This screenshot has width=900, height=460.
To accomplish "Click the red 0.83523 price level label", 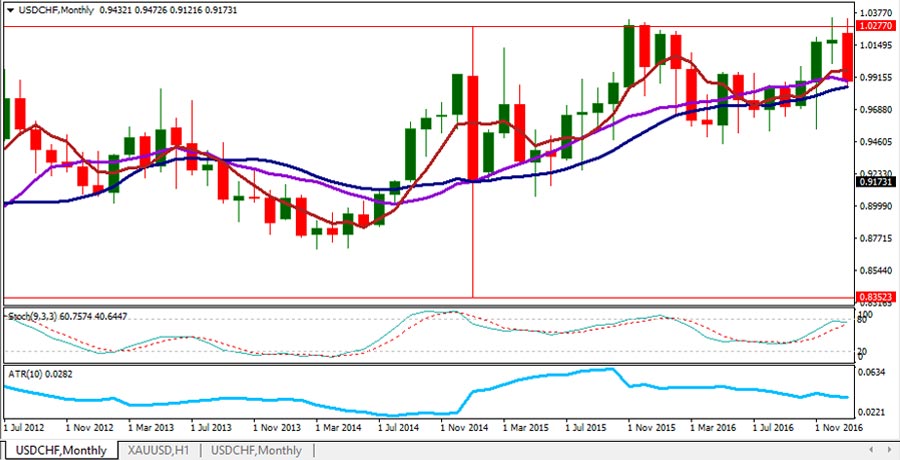I will (x=877, y=297).
